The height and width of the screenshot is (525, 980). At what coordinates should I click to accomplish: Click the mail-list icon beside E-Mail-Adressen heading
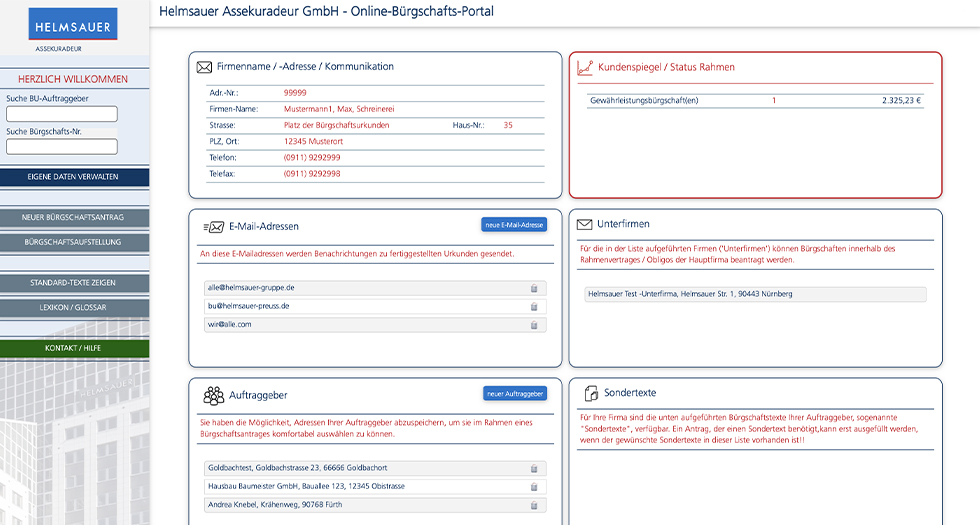[x=214, y=227]
